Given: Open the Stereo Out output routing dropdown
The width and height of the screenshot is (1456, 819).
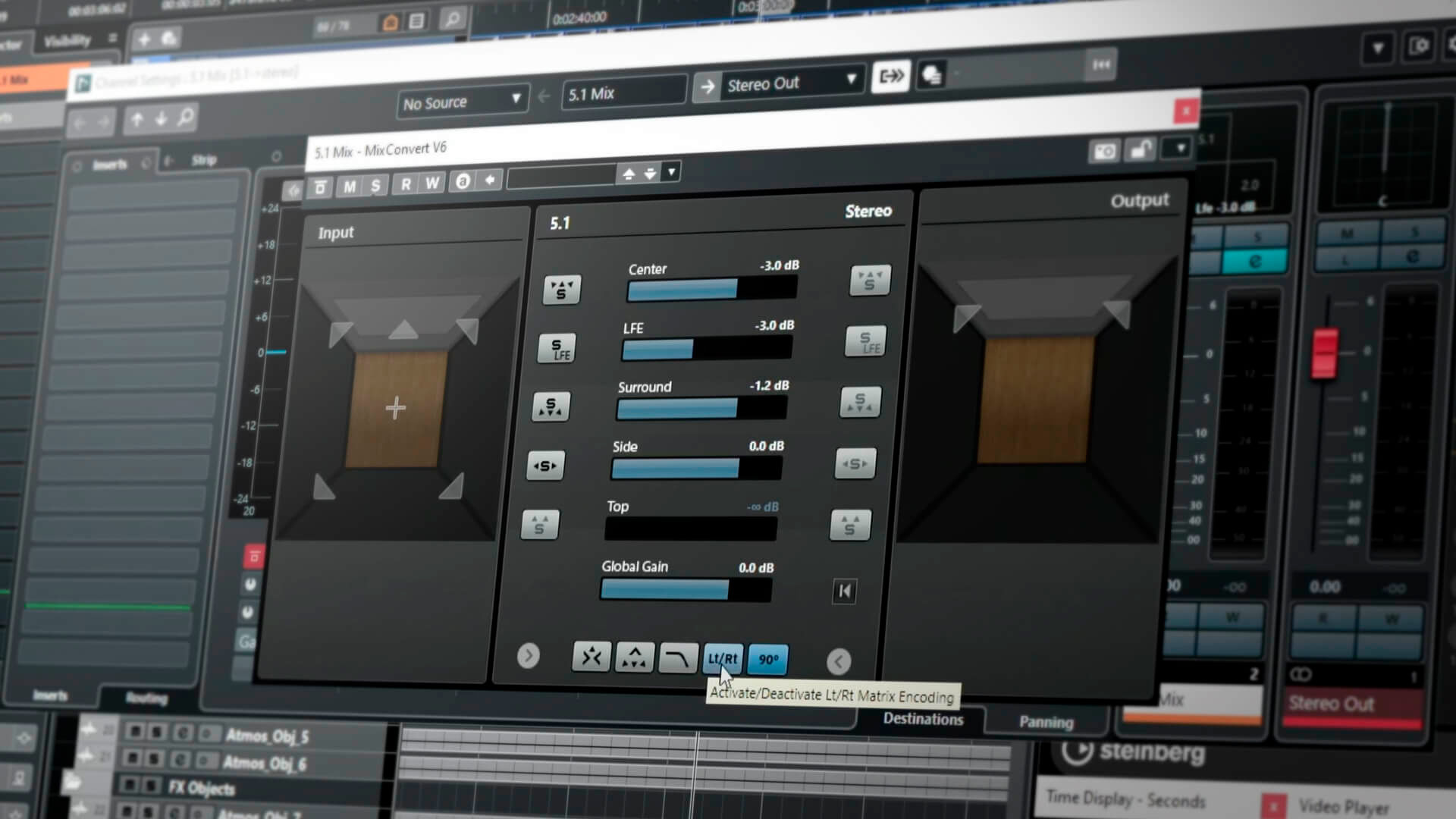Looking at the screenshot, I should 793,81.
